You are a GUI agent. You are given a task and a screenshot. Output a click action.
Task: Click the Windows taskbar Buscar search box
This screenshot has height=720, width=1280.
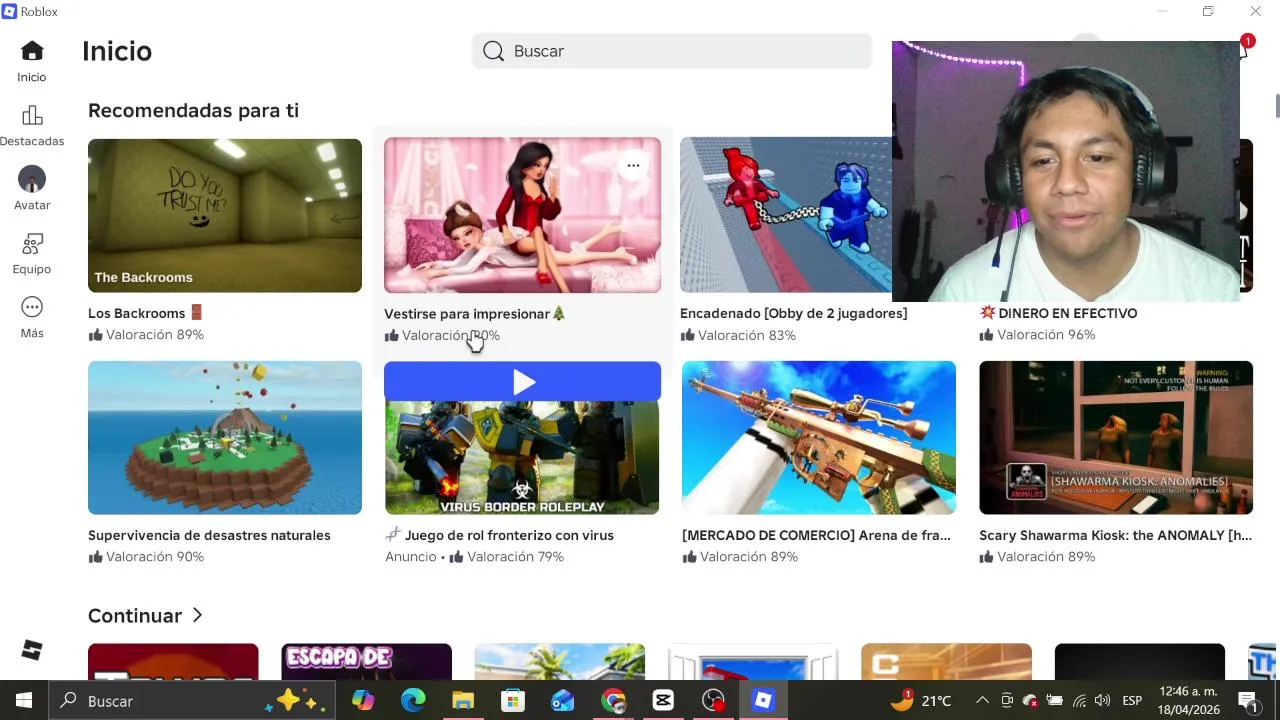click(193, 701)
